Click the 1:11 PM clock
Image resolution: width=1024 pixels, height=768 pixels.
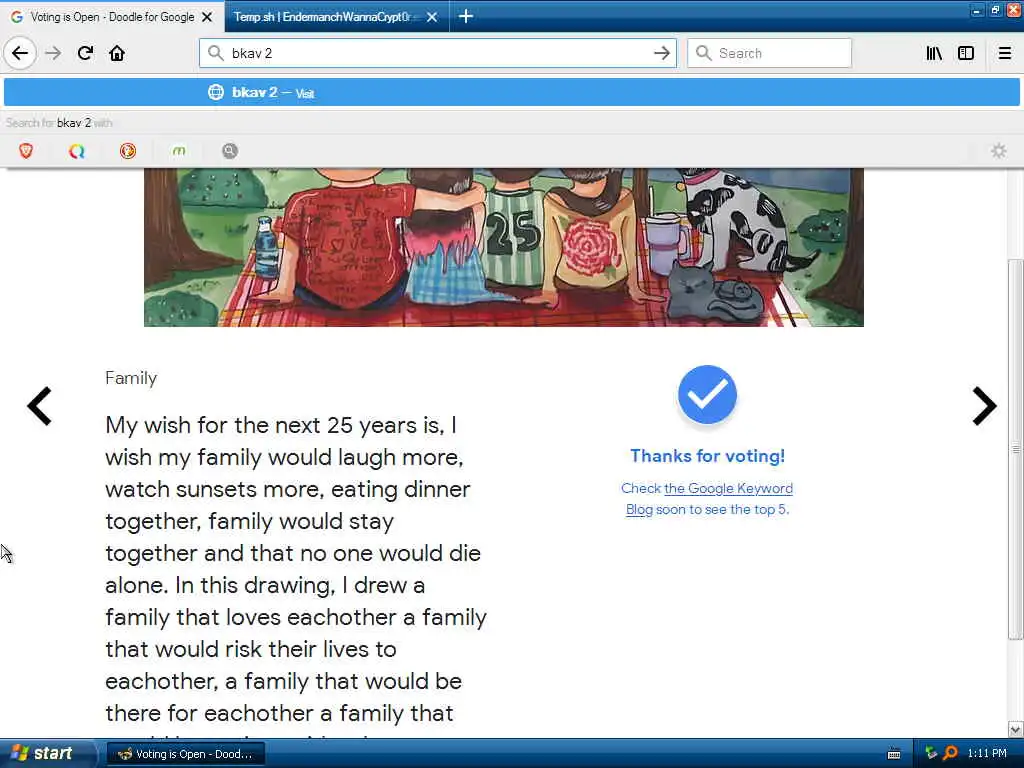(987, 754)
